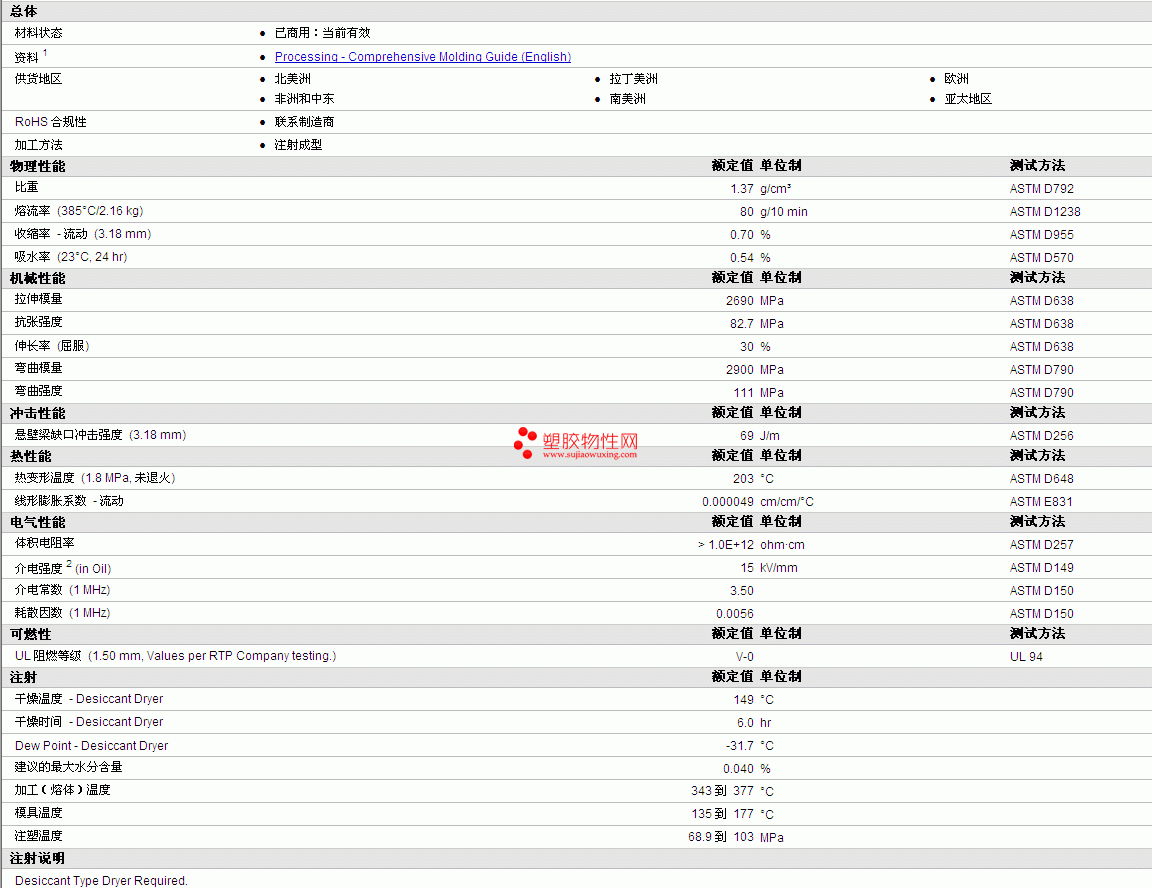Click the 线形膨胀系数 value 0.000049
Image resolution: width=1152 pixels, height=888 pixels.
pyautogui.click(x=727, y=502)
